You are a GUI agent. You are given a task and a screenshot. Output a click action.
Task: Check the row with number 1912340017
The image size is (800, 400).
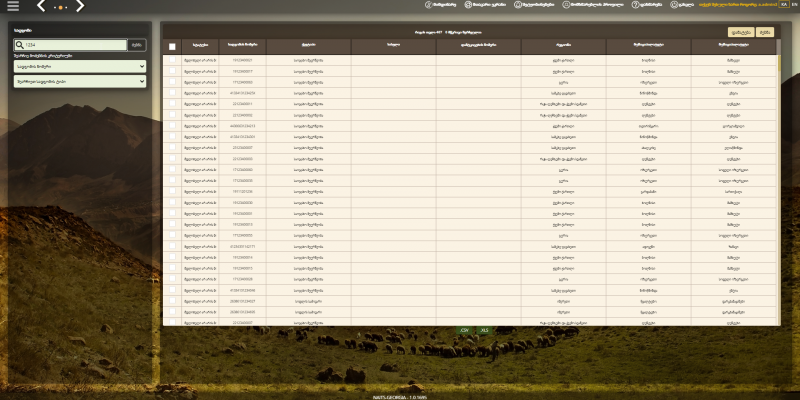[x=172, y=70]
